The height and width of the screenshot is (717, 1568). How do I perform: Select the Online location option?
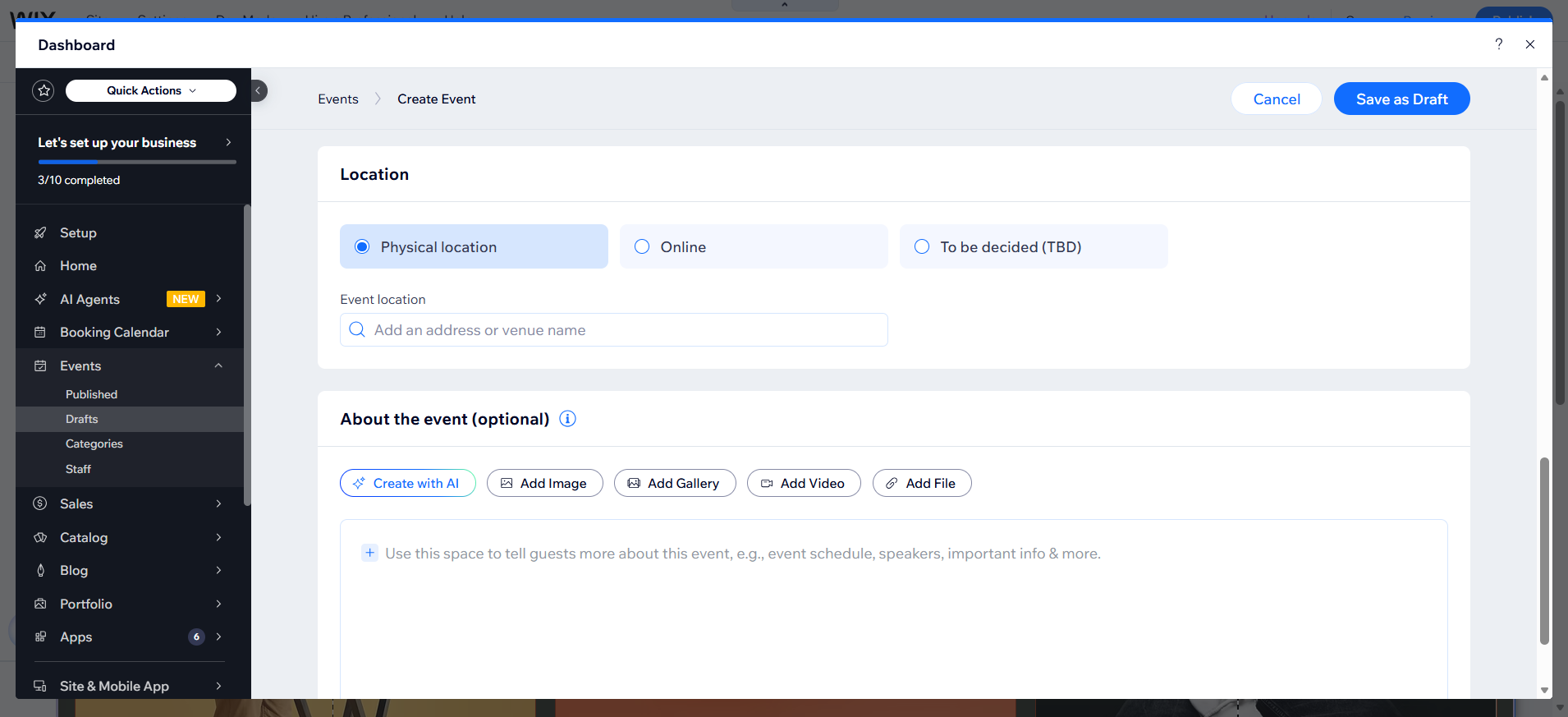pos(754,246)
